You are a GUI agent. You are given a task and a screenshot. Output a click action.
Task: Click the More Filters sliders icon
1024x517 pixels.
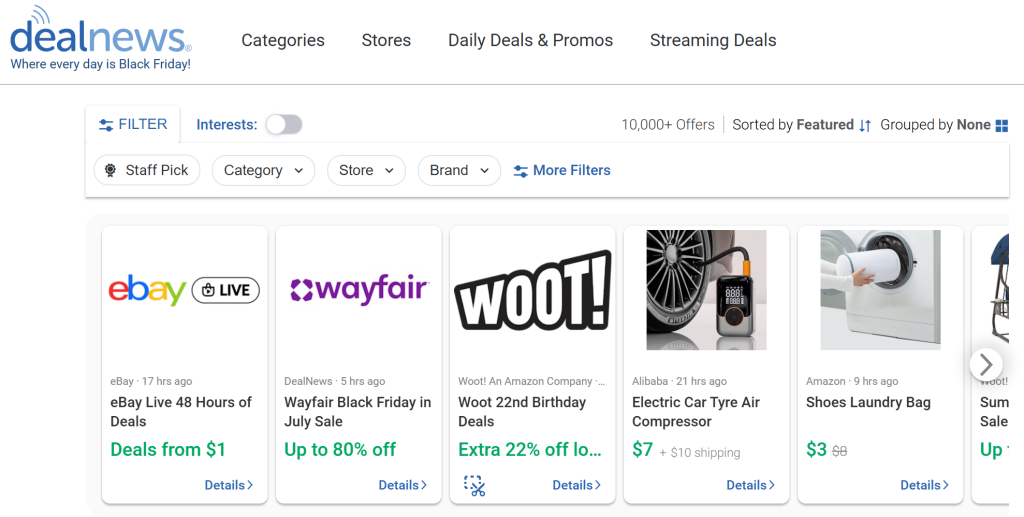520,171
